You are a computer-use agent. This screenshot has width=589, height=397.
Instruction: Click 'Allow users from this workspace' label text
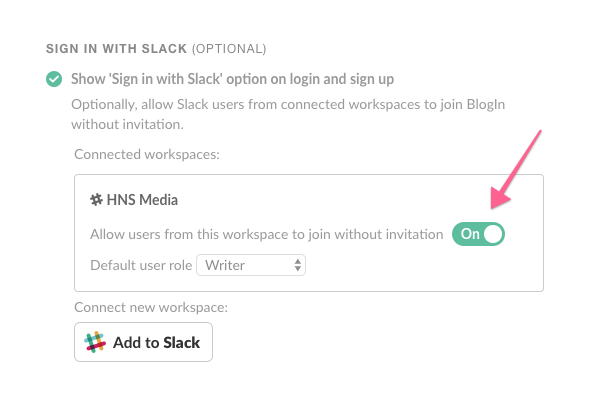[x=267, y=234]
